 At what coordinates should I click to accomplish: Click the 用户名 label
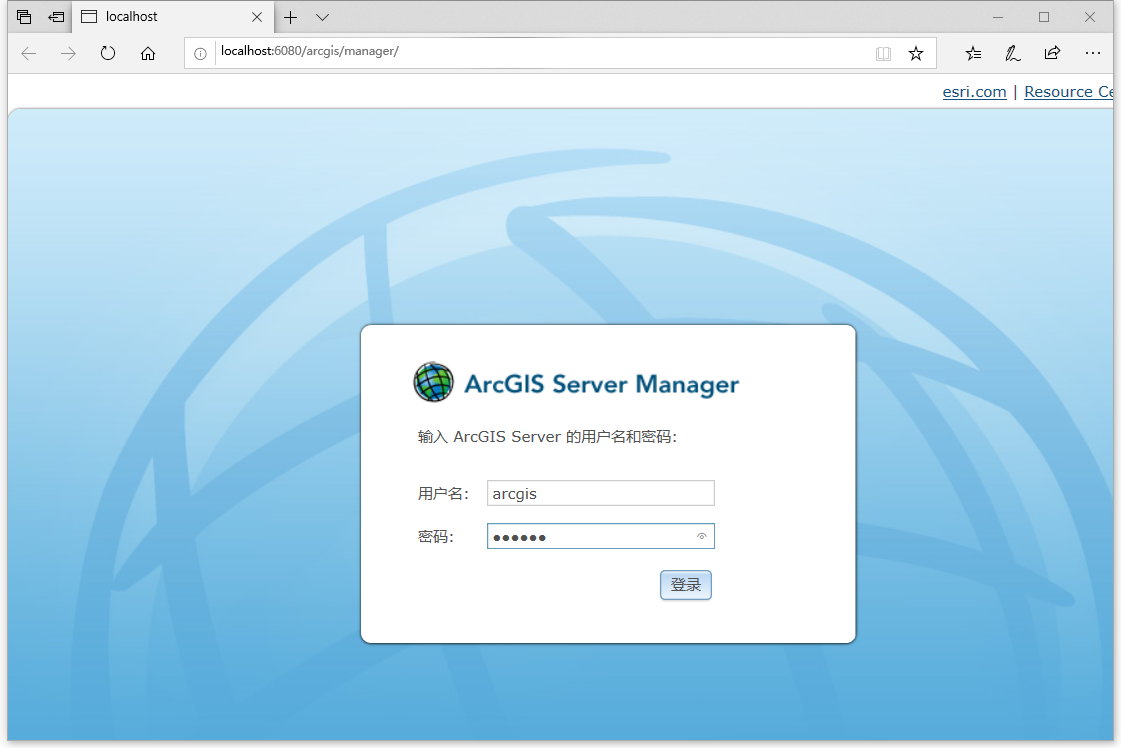443,493
